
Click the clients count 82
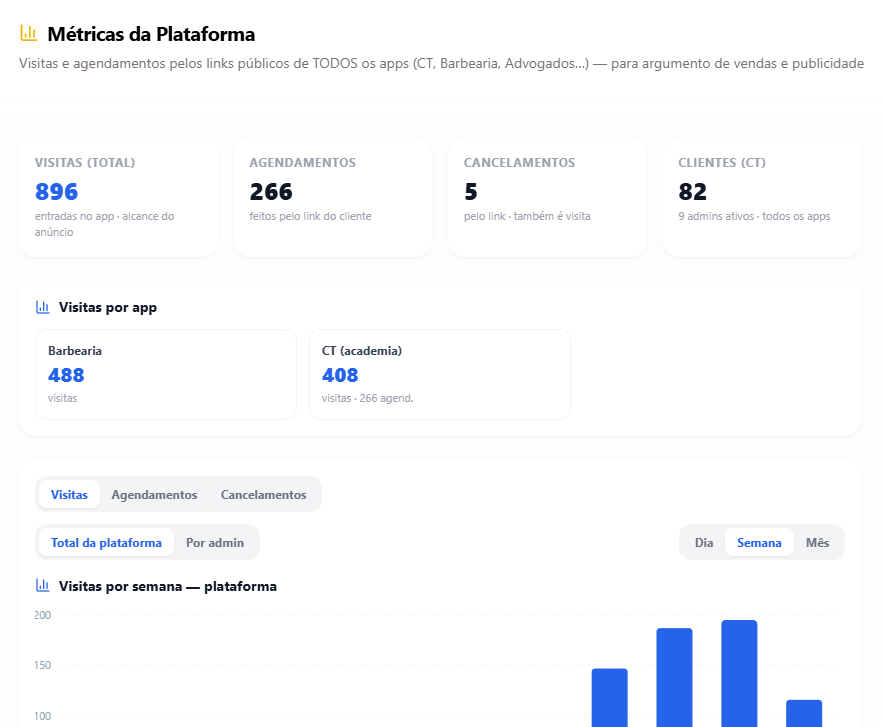click(x=693, y=192)
